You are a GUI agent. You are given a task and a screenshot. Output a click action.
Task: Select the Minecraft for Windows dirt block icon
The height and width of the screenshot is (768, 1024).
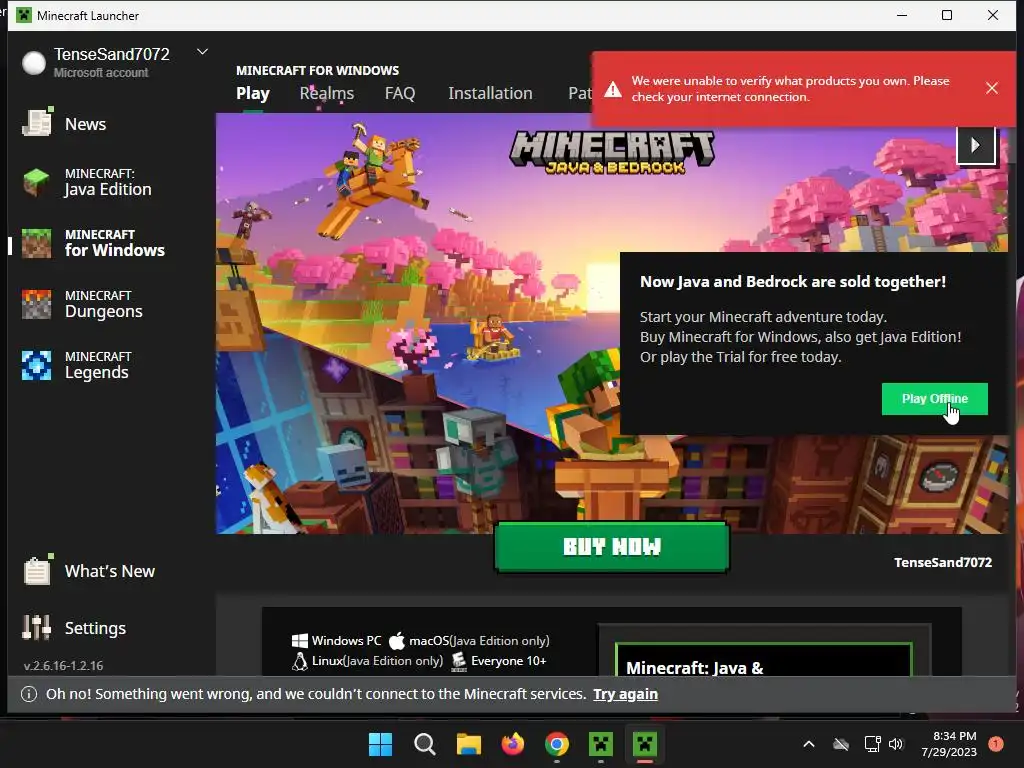click(37, 243)
